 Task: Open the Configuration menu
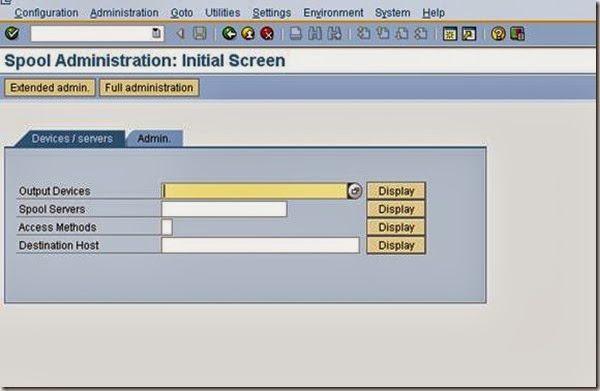pos(46,13)
